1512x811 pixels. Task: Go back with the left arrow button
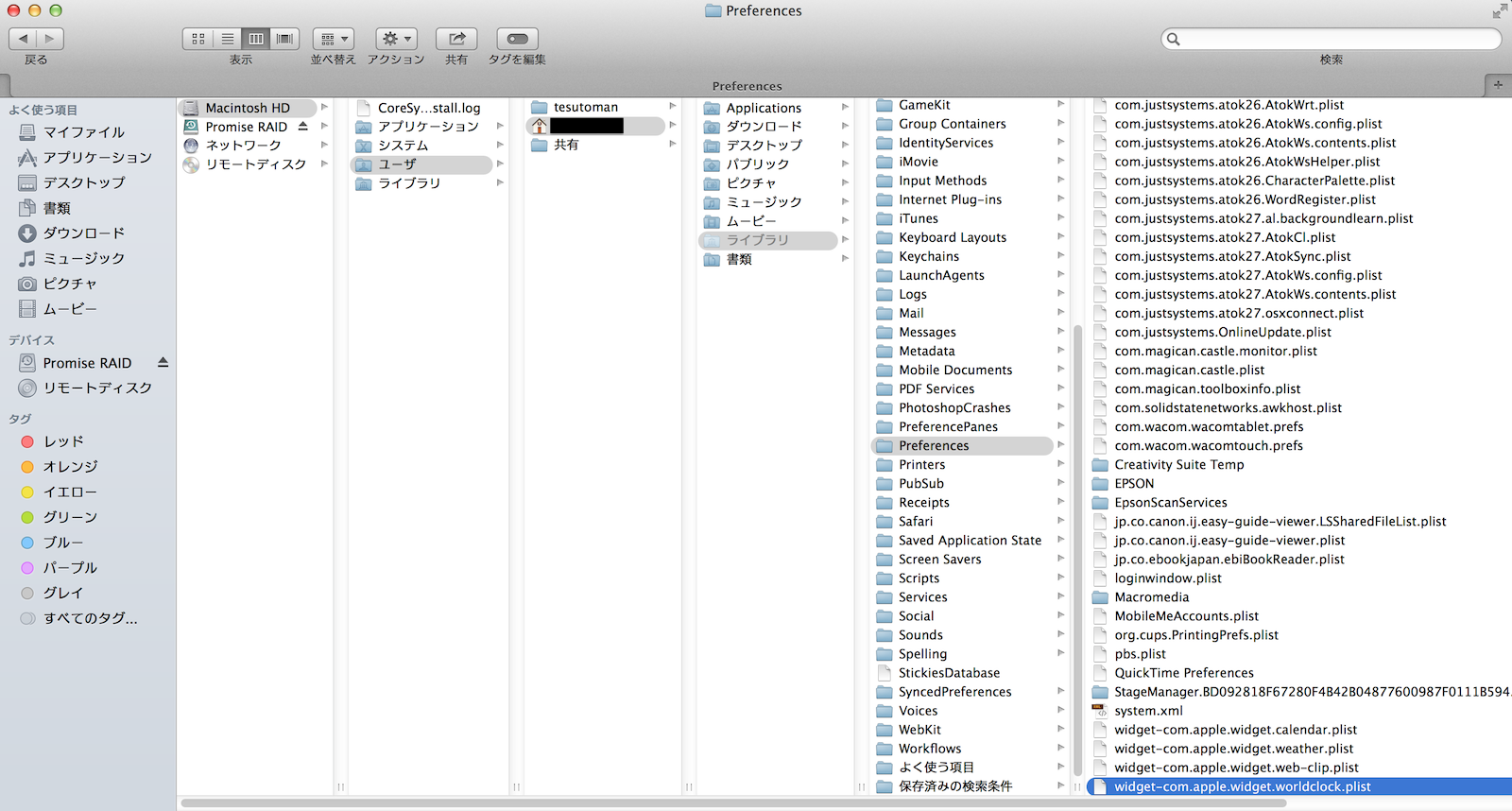coord(23,39)
